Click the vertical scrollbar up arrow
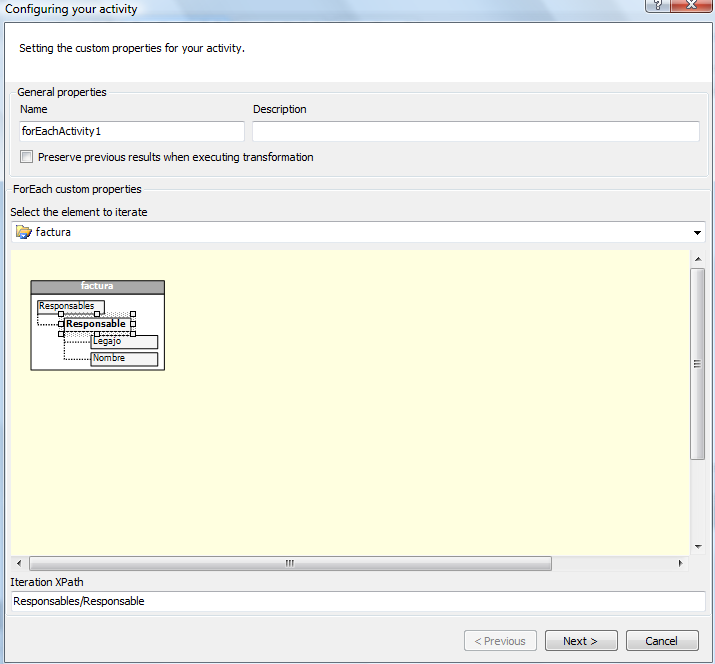 [698, 259]
